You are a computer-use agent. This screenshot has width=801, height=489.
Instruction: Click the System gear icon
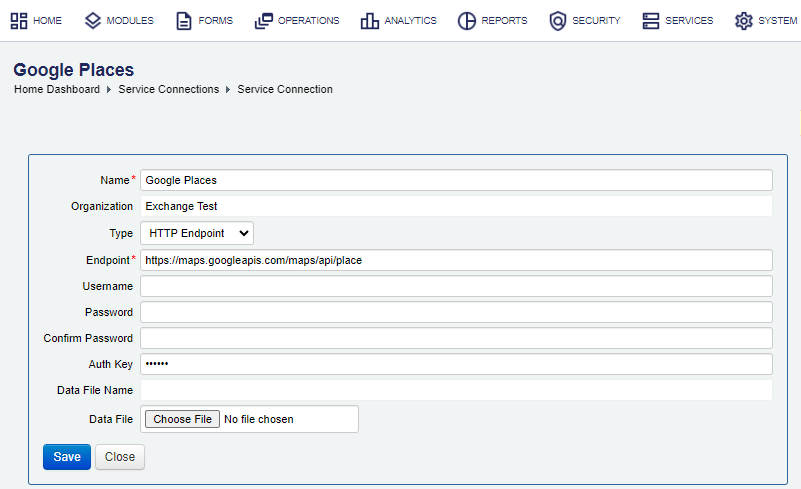[x=743, y=20]
